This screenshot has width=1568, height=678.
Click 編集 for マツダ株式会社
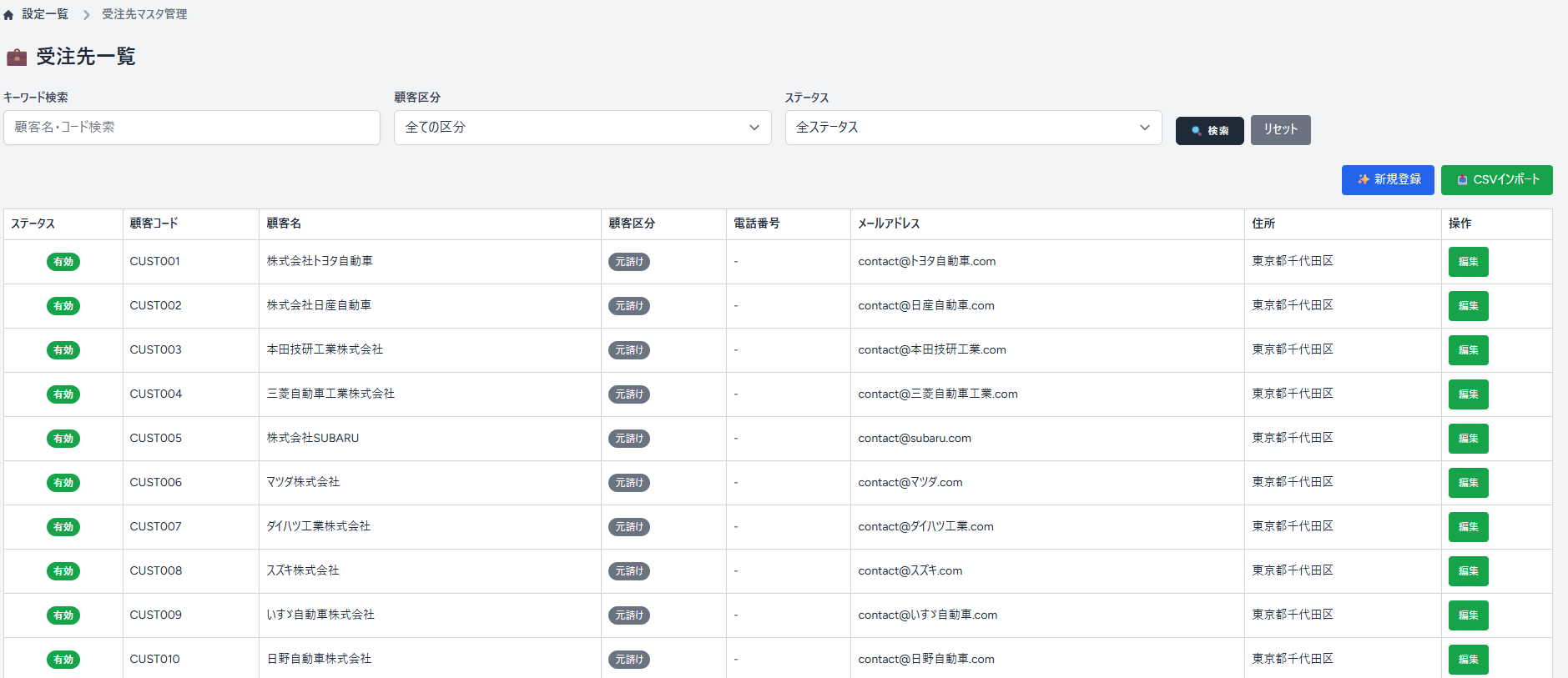[x=1468, y=483]
